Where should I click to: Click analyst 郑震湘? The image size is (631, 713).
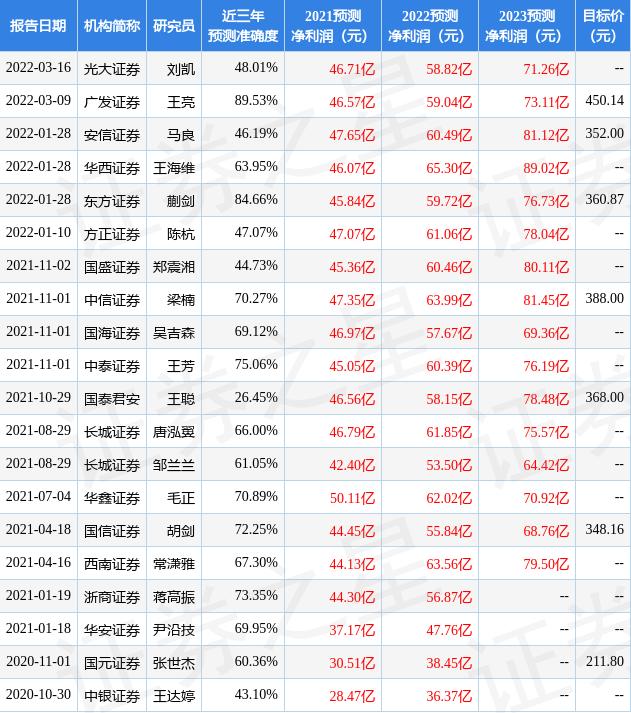174,267
